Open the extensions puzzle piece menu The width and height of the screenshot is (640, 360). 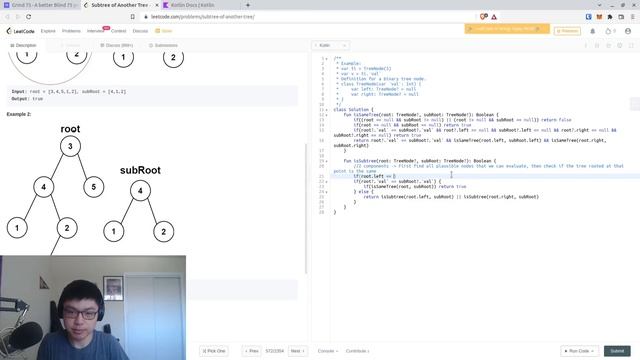click(610, 17)
